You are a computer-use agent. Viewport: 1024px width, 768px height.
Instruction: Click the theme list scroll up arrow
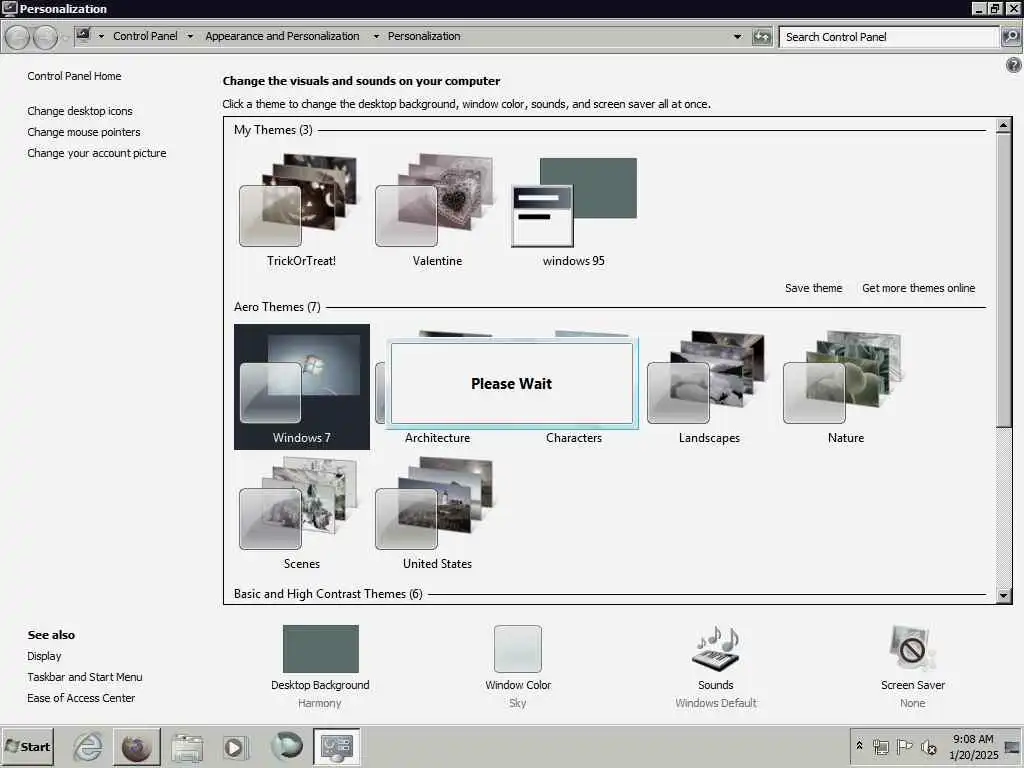click(1004, 125)
